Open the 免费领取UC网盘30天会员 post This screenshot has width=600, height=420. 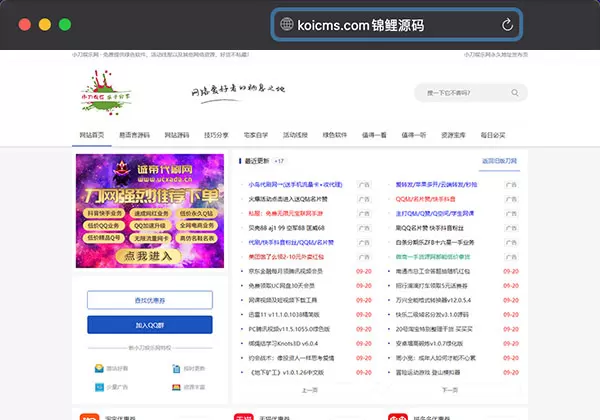(x=282, y=286)
